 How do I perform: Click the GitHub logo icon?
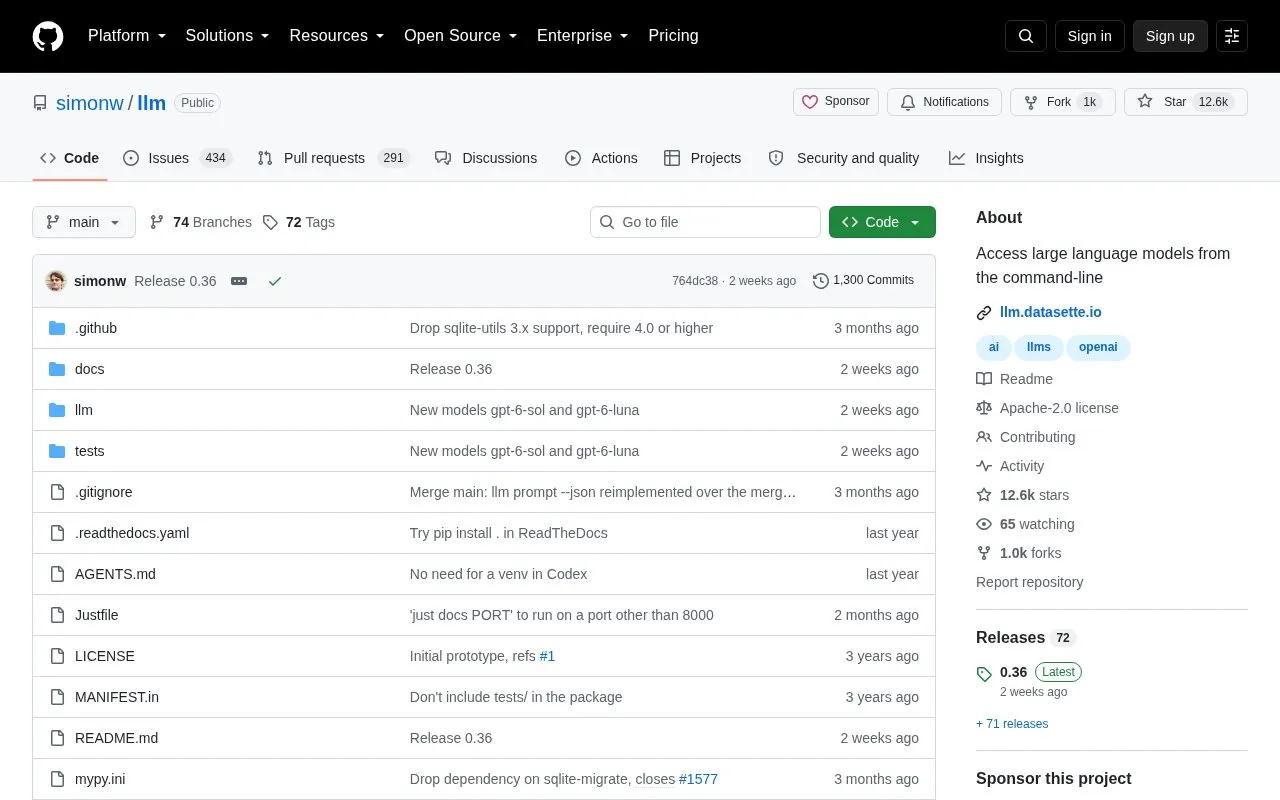click(x=48, y=36)
